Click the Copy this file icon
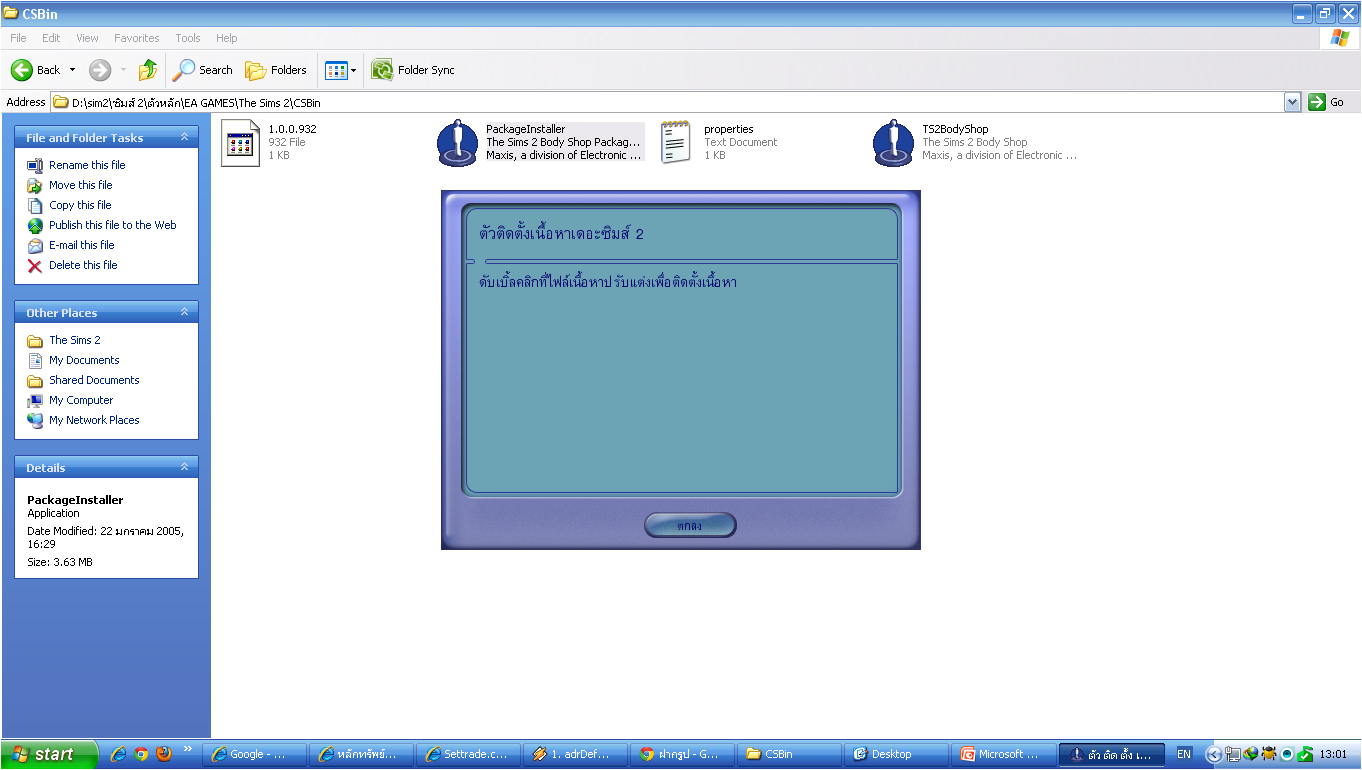1362x770 pixels. pos(36,205)
